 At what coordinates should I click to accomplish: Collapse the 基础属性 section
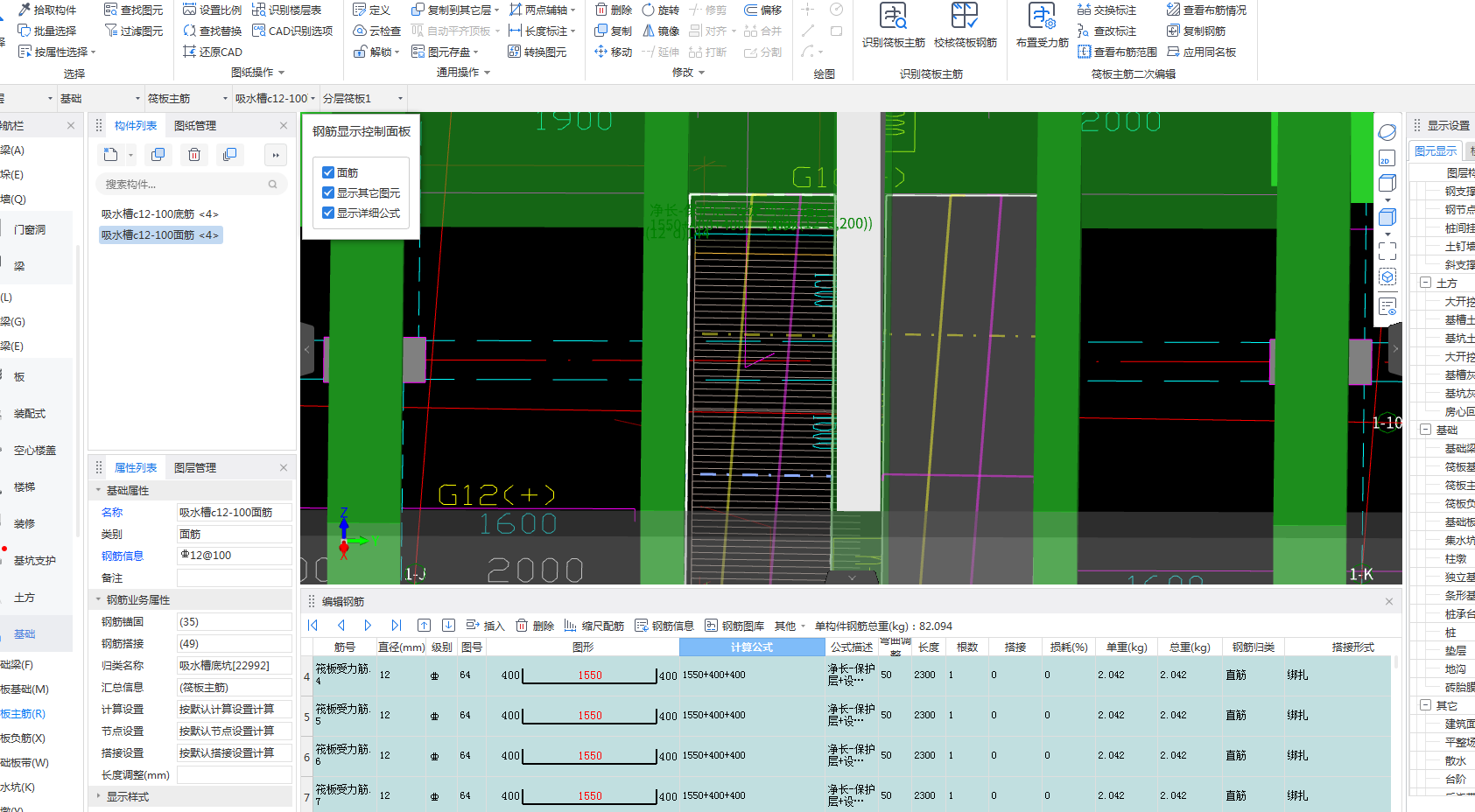[98, 490]
